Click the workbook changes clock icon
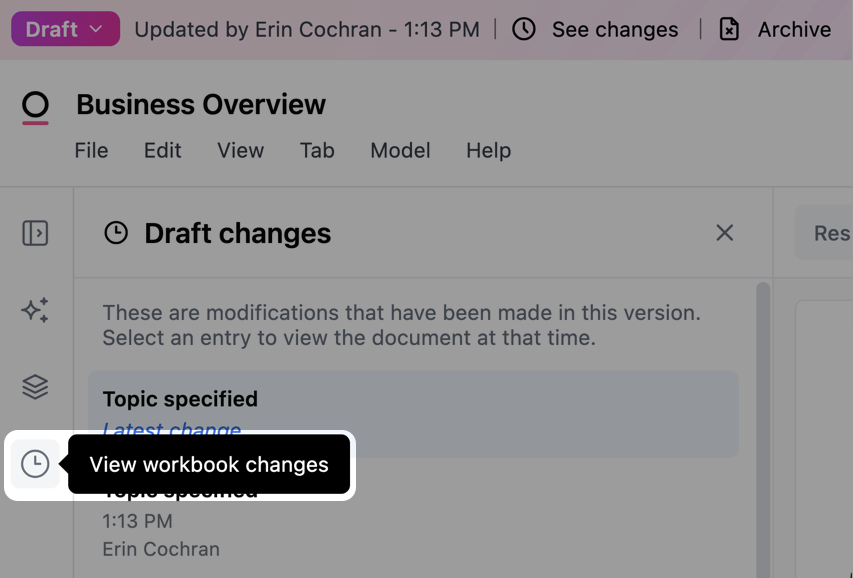 pos(35,464)
